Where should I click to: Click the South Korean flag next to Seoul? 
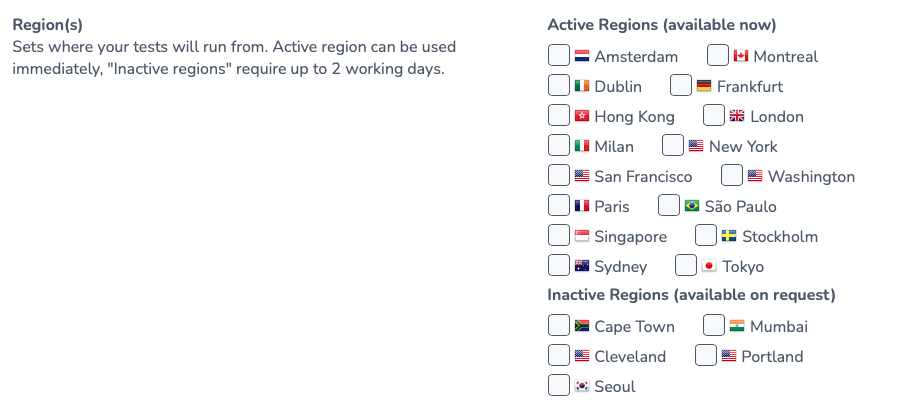(x=581, y=386)
